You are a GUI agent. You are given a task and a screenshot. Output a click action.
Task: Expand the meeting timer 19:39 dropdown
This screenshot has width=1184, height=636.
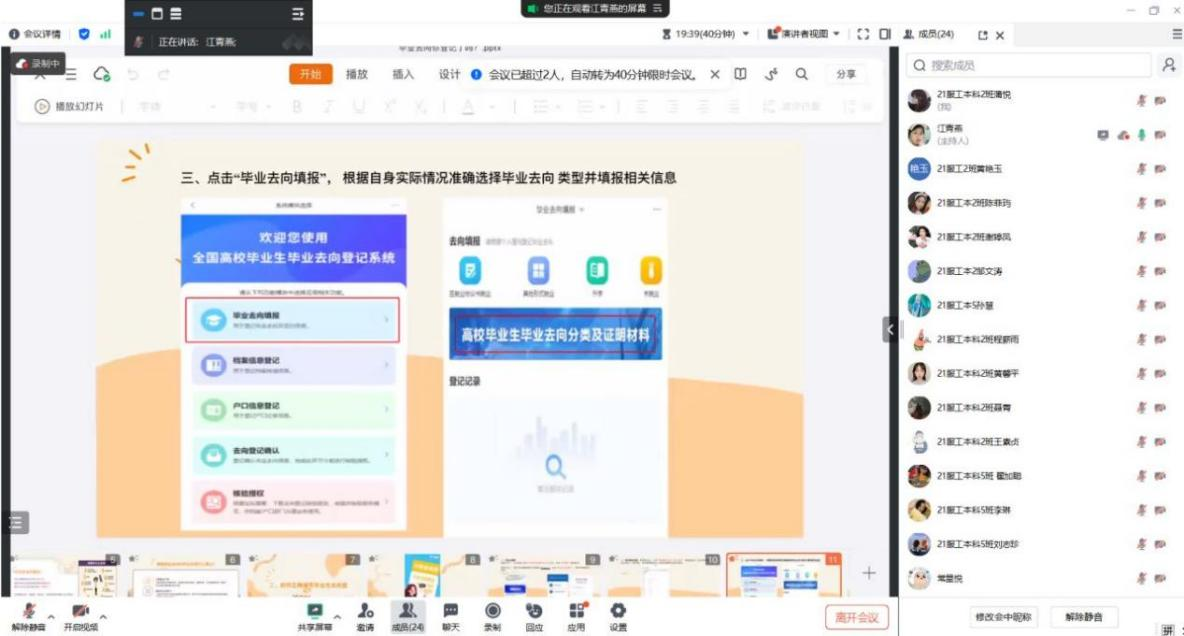[x=746, y=34]
